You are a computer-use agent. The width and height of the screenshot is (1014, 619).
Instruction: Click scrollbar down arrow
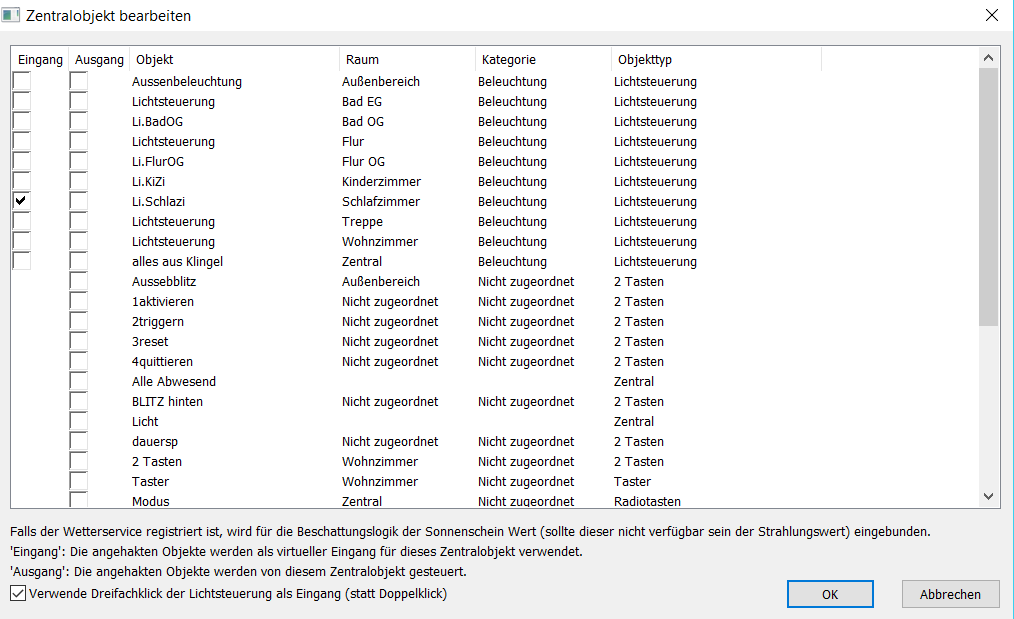point(988,496)
